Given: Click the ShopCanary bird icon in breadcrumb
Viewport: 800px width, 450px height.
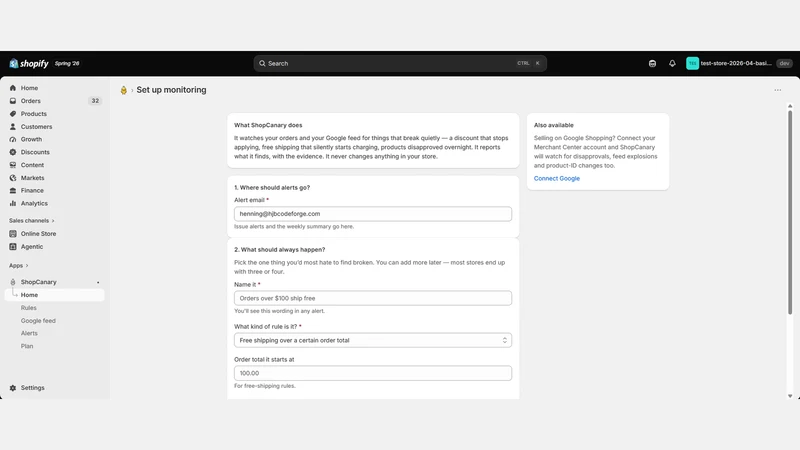Looking at the screenshot, I should coord(123,90).
